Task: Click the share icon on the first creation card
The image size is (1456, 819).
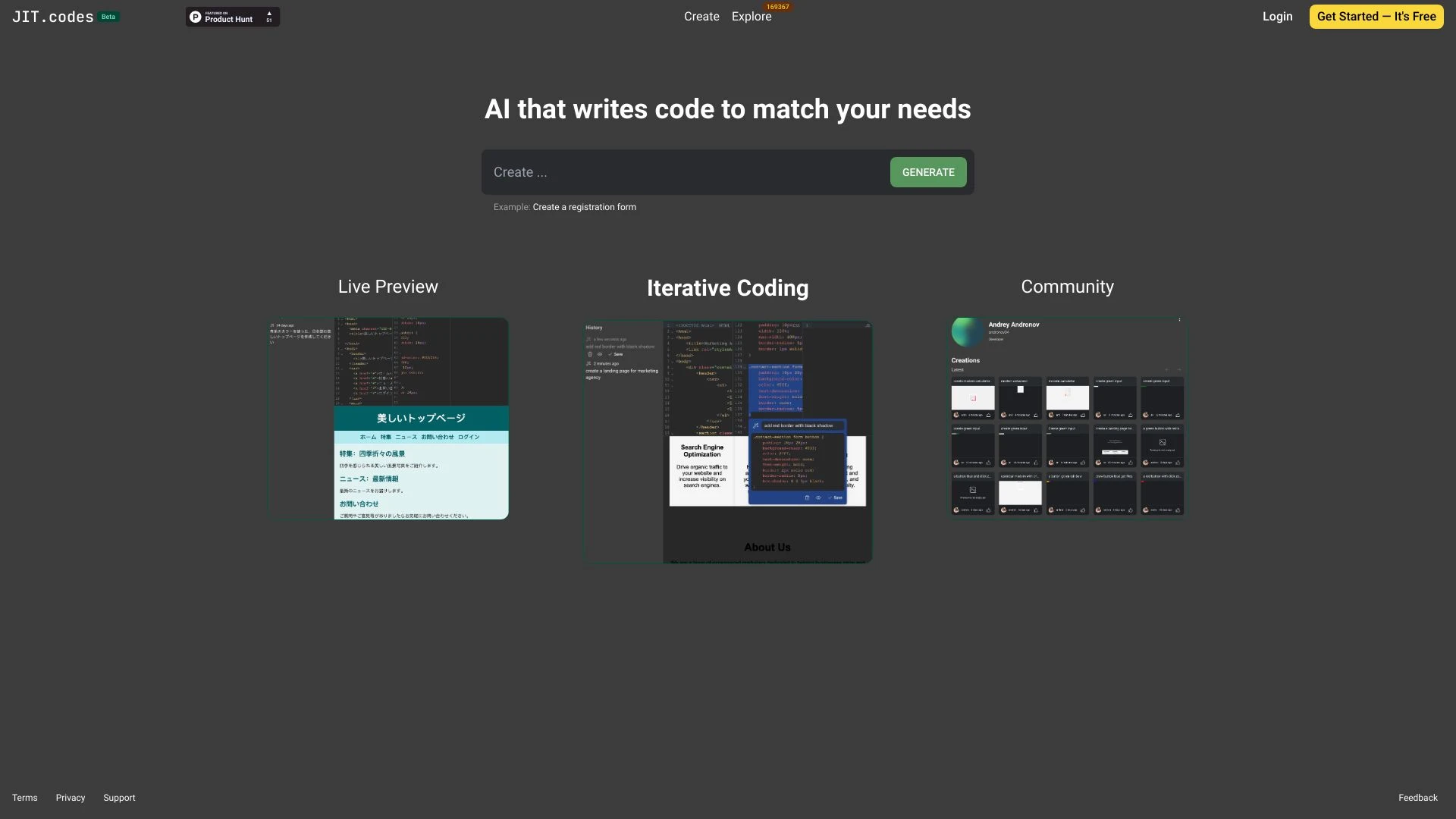Action: point(988,415)
